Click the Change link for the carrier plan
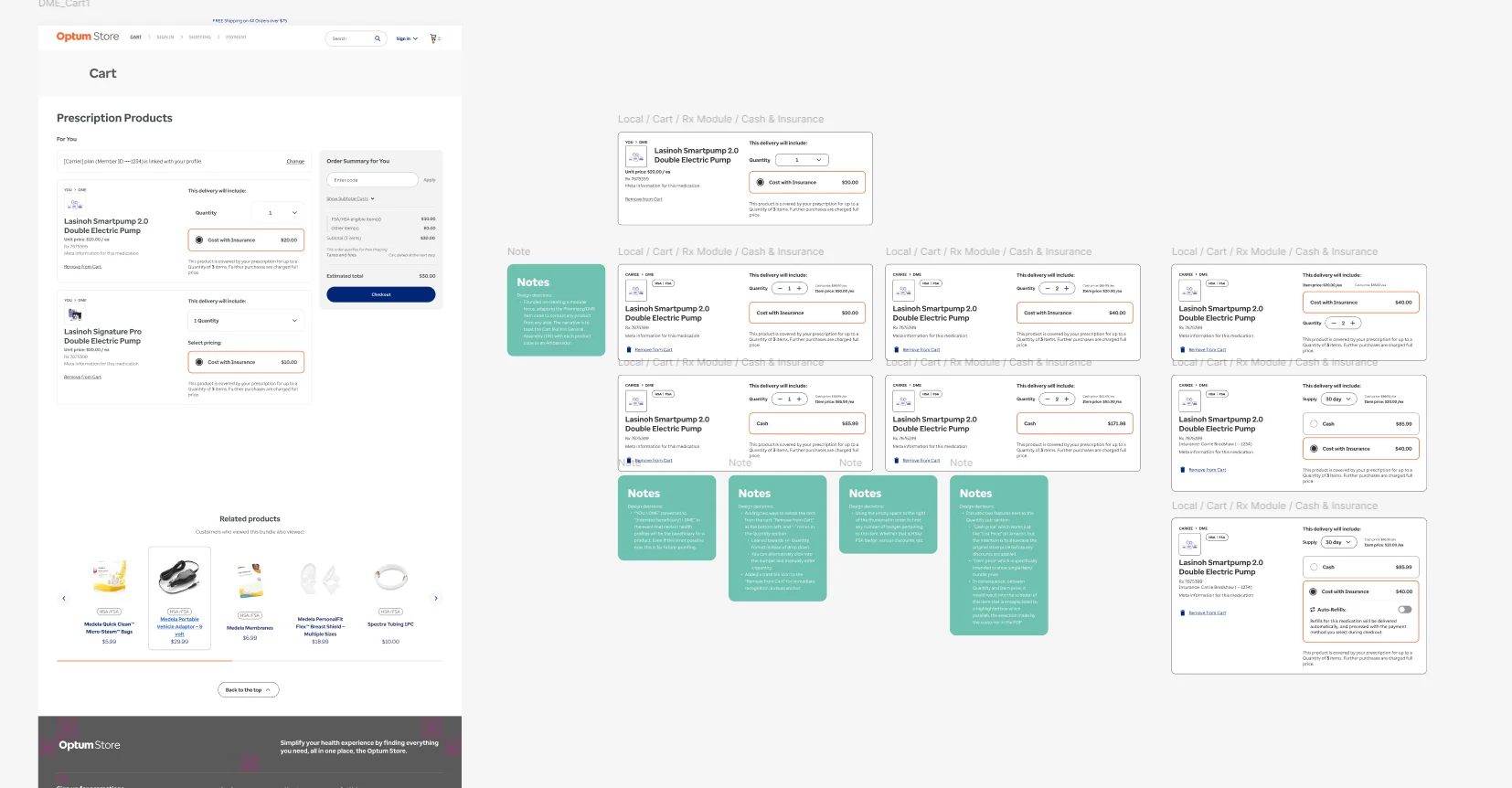Viewport: 1512px width, 788px height. click(295, 162)
